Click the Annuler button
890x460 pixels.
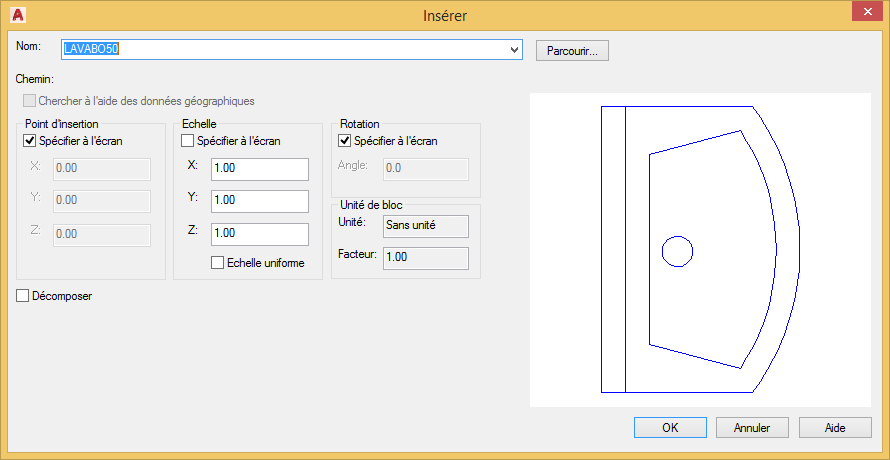(x=752, y=427)
